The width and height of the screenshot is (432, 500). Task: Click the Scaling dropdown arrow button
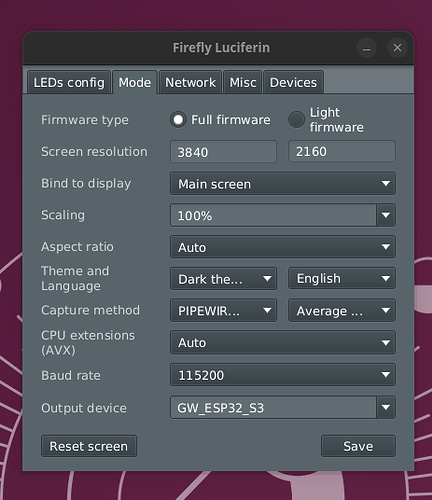[x=386, y=215]
